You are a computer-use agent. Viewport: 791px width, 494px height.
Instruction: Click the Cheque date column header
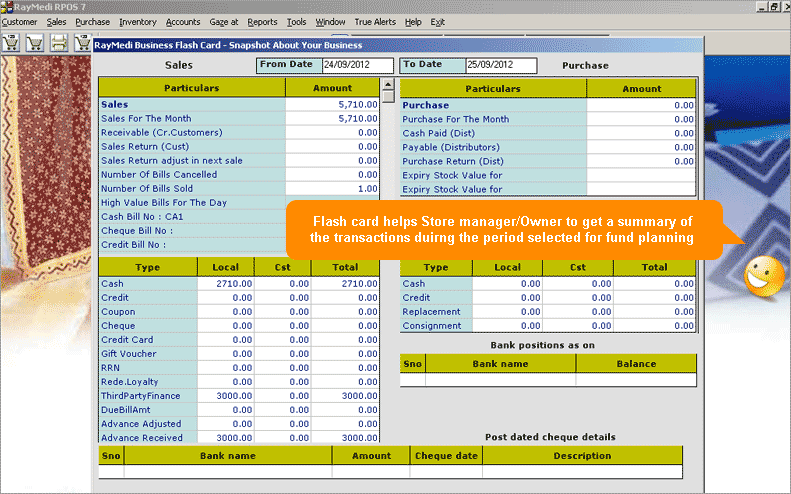click(x=446, y=456)
